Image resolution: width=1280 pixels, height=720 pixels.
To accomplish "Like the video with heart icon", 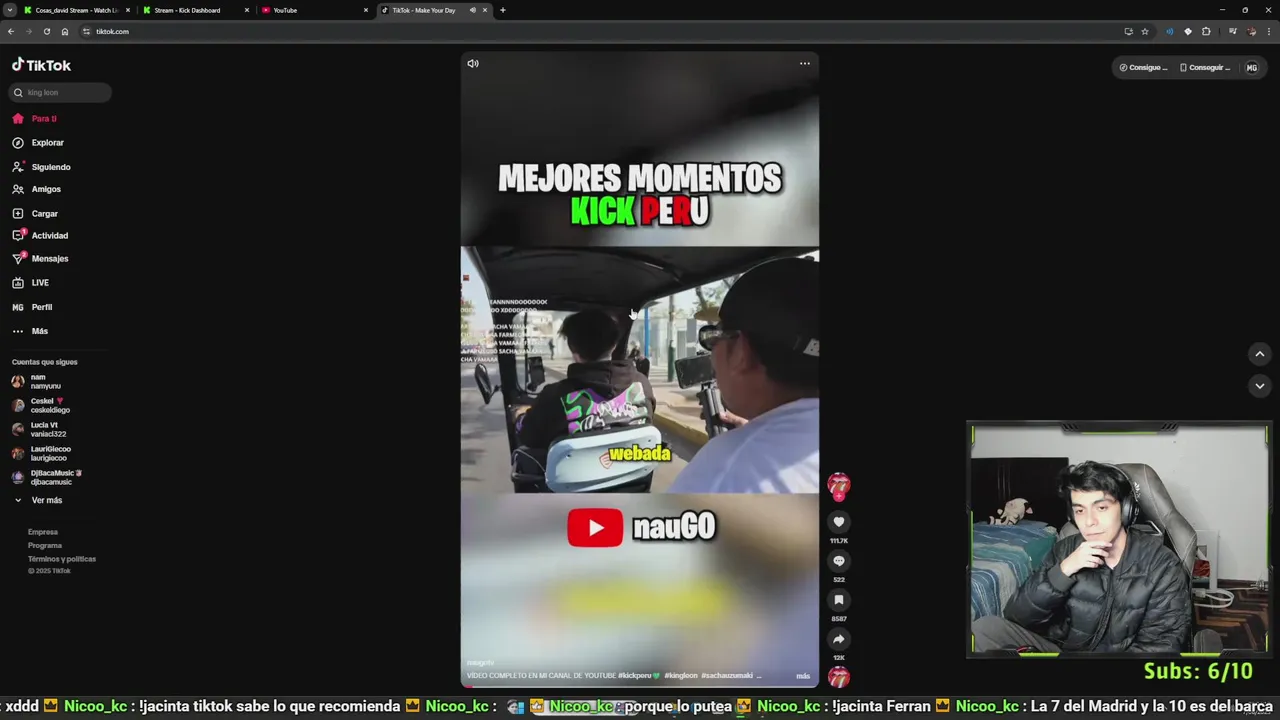I will pyautogui.click(x=839, y=522).
